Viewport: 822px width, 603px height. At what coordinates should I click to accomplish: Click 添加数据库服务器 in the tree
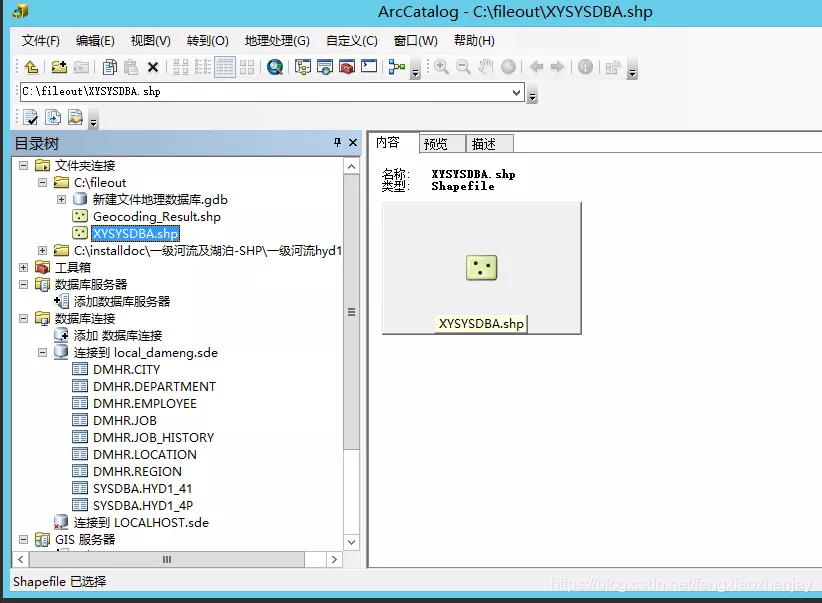(122, 302)
